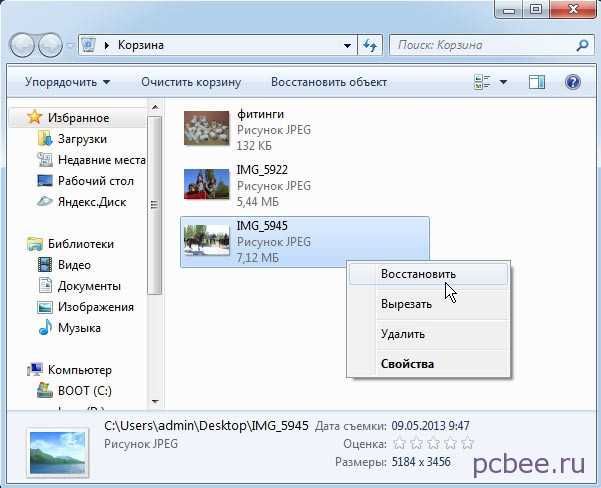
Task: Click the Forward navigation arrow button
Action: [x=50, y=45]
